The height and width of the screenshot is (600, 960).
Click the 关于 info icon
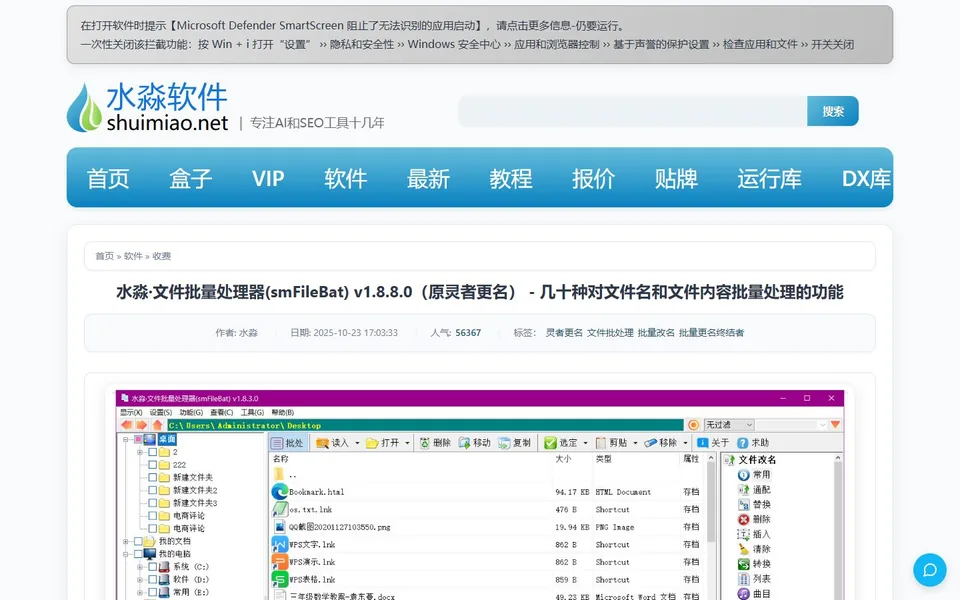point(703,443)
